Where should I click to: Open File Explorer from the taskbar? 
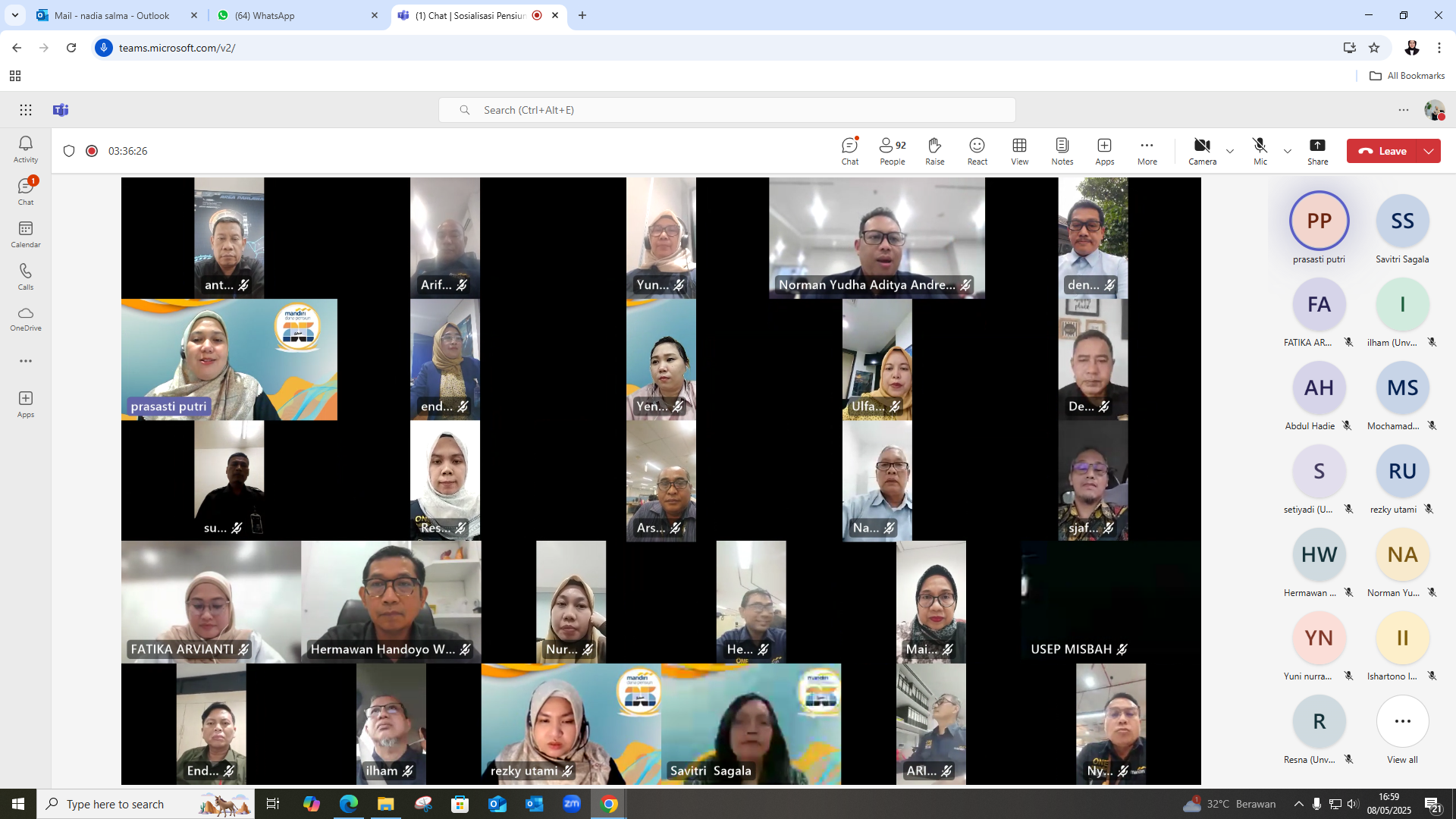click(386, 804)
